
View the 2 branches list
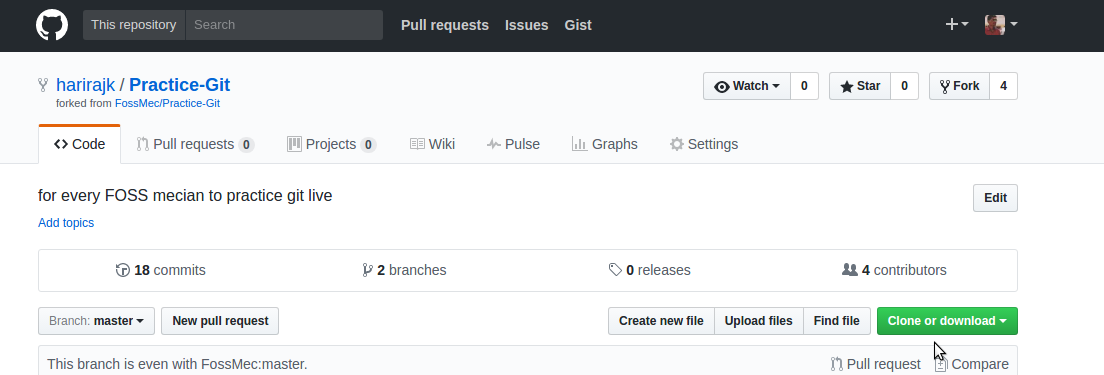click(x=404, y=270)
